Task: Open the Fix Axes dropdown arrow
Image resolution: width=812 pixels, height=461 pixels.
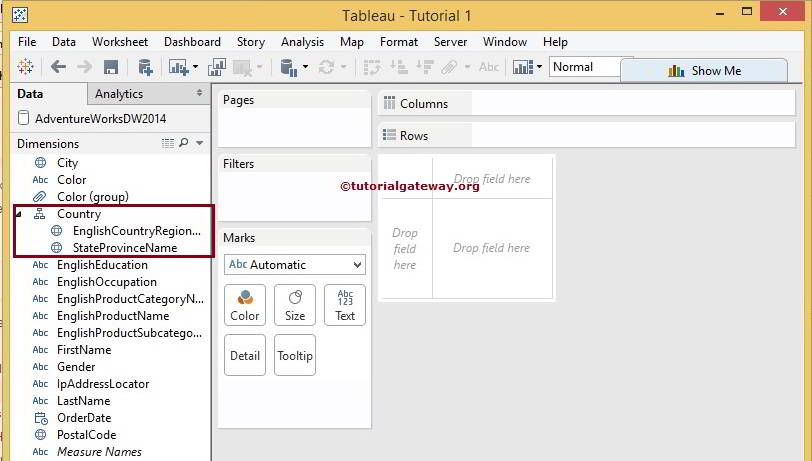Action: [539, 67]
